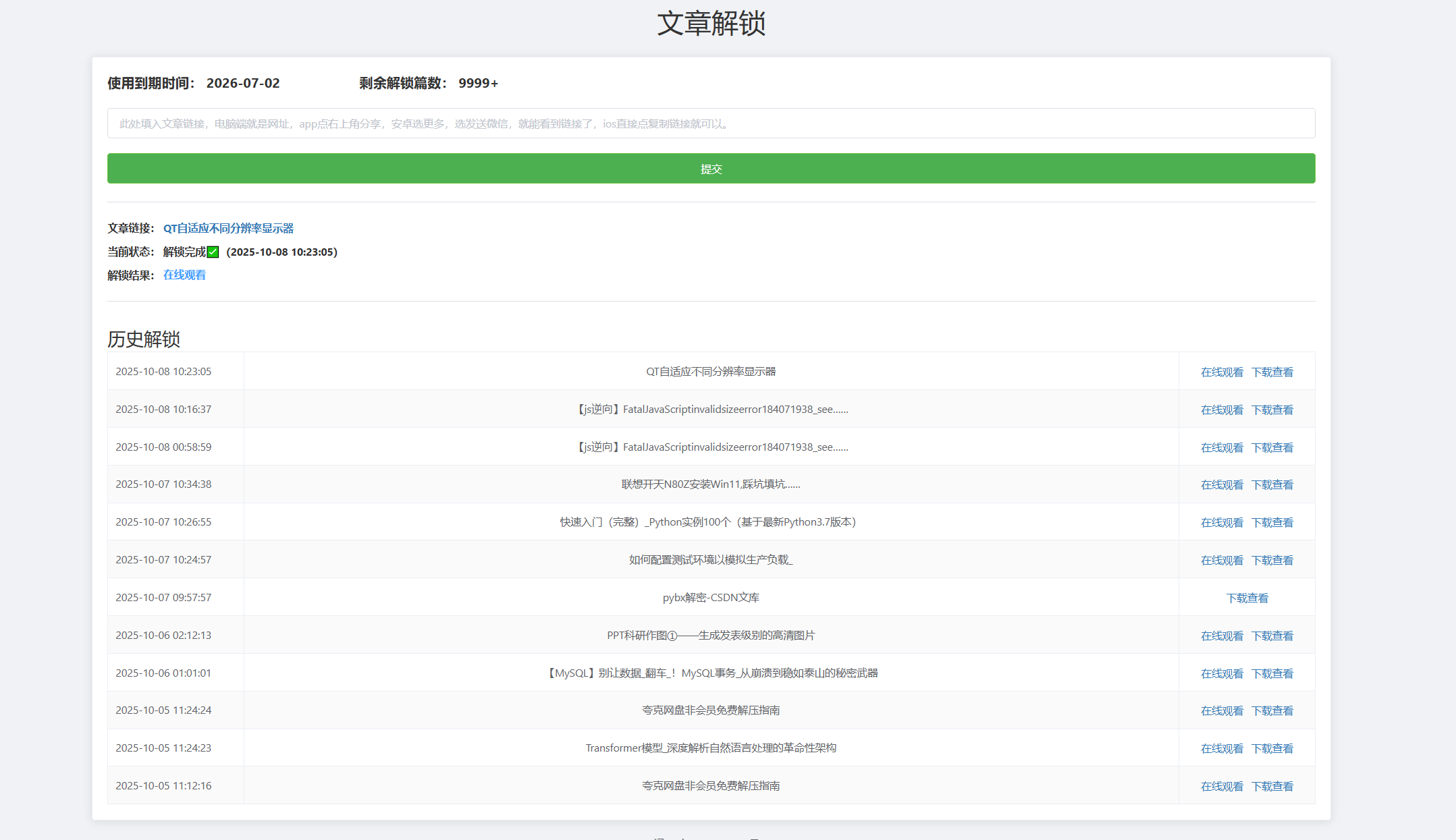Click 下载查看 for Python实例100个 row
Viewport: 1456px width, 840px height.
click(1272, 522)
